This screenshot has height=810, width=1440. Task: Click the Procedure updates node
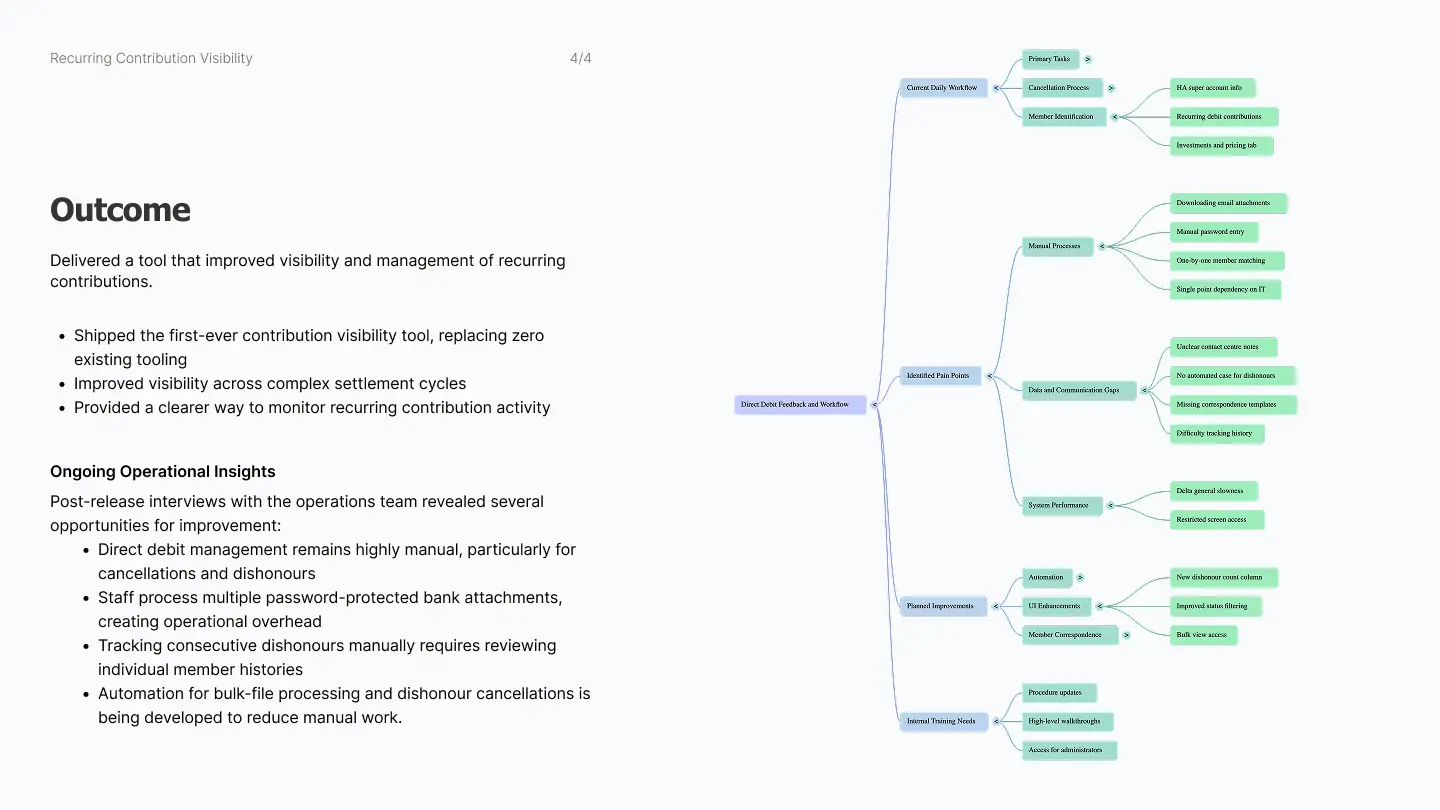[1059, 692]
